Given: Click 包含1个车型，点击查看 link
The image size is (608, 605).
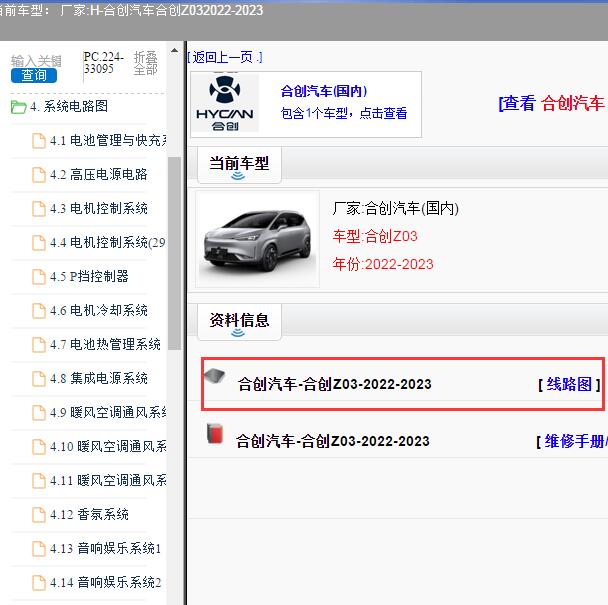Looking at the screenshot, I should pyautogui.click(x=344, y=113).
